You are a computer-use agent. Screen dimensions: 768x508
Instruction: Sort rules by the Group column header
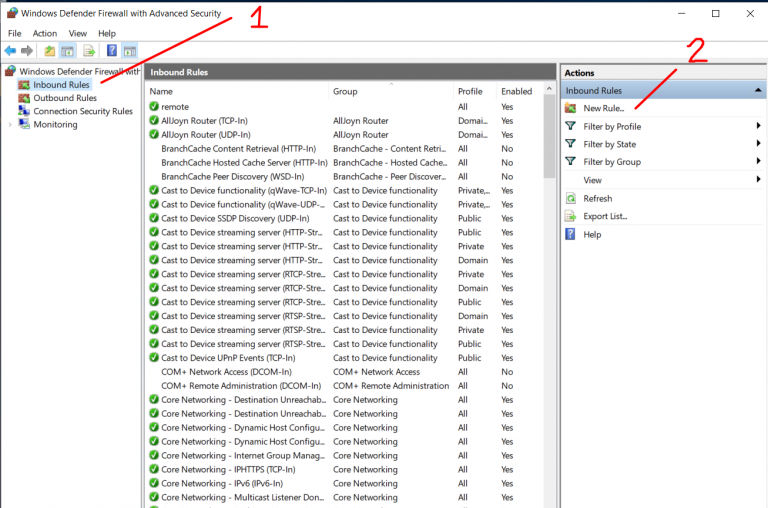(x=391, y=91)
